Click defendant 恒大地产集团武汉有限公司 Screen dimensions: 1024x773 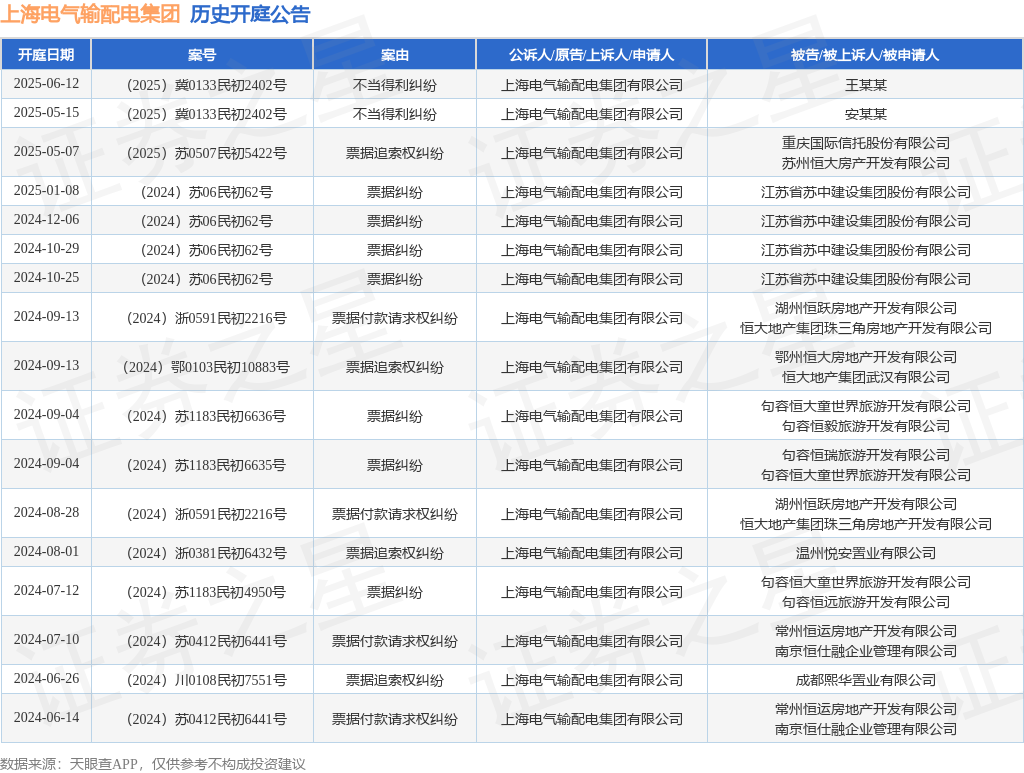(x=865, y=377)
